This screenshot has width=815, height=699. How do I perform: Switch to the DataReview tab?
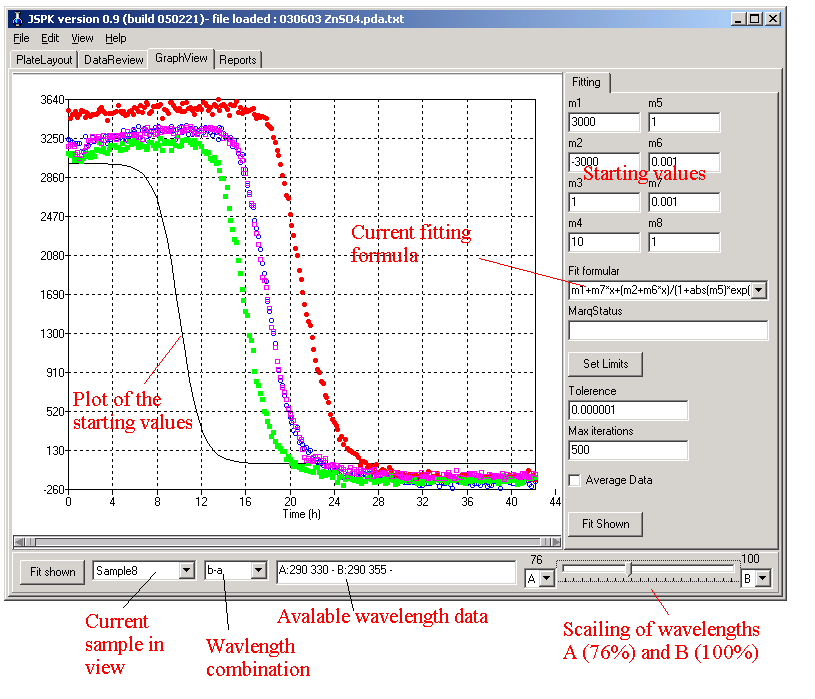(113, 60)
